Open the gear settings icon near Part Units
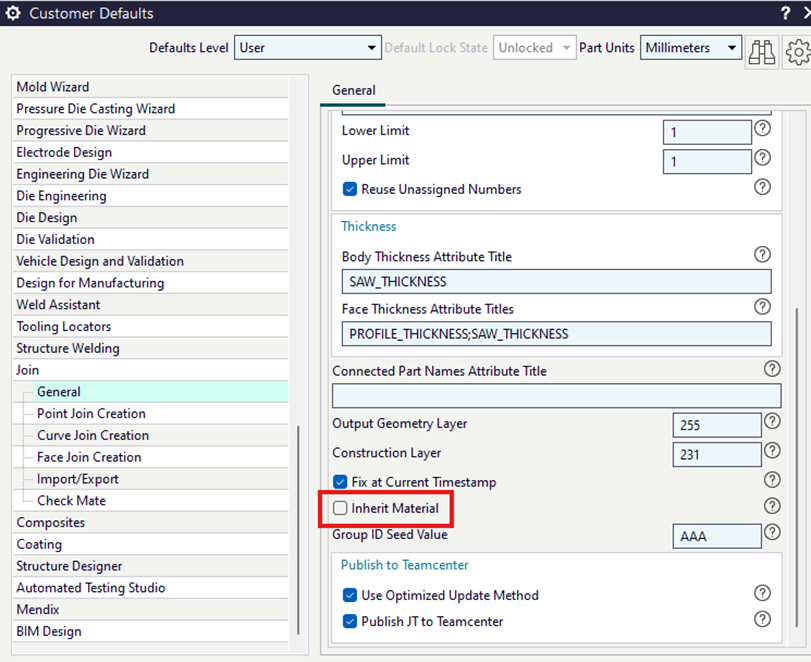Screen dimensions: 811x662 tap(798, 52)
